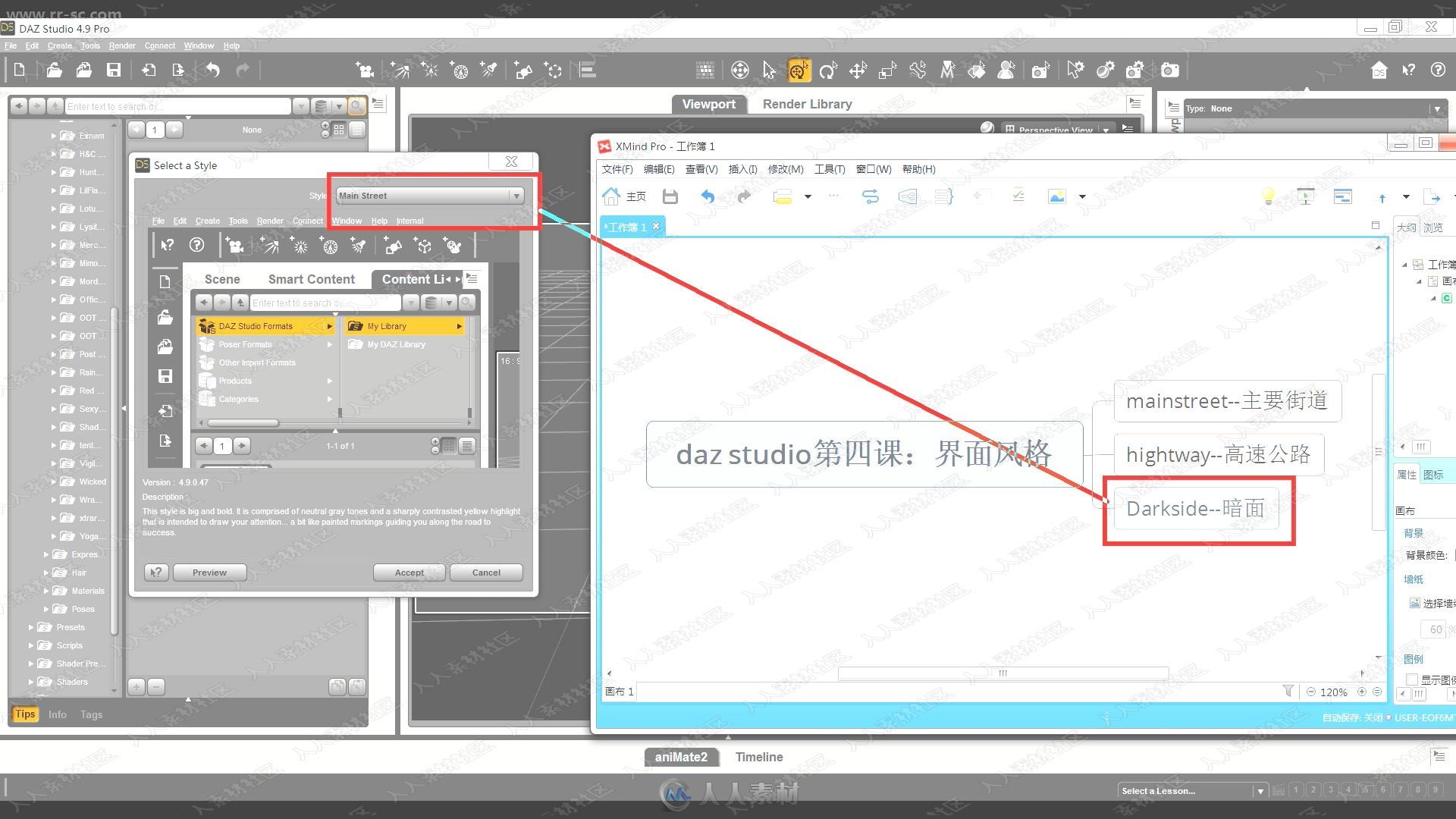Click the New file icon in DAZ toolbar
The image size is (1456, 819).
[20, 71]
